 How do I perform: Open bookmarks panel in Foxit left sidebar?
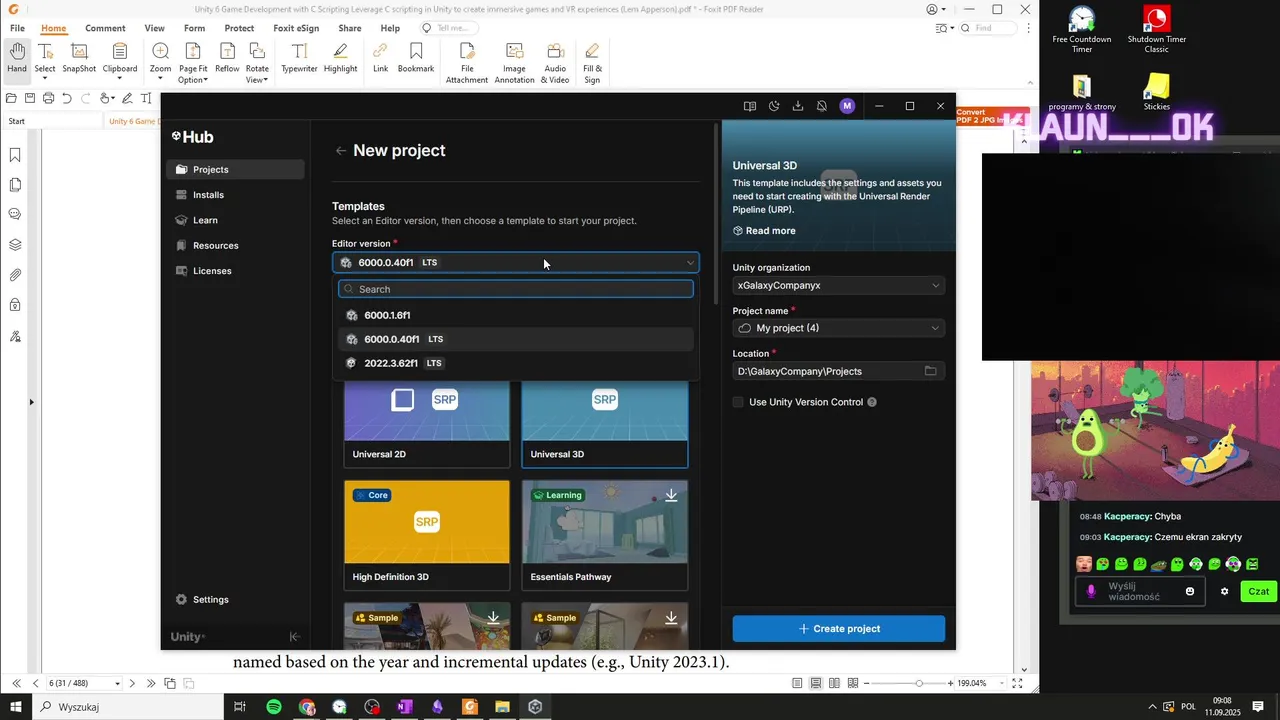point(15,155)
